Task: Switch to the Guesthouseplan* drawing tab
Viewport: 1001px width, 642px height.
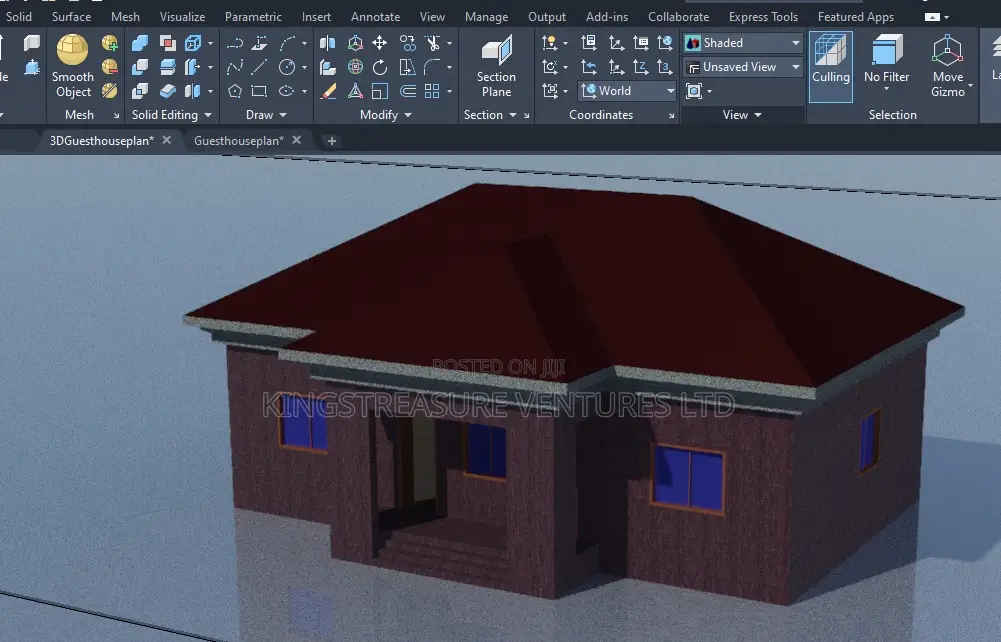Action: click(239, 141)
